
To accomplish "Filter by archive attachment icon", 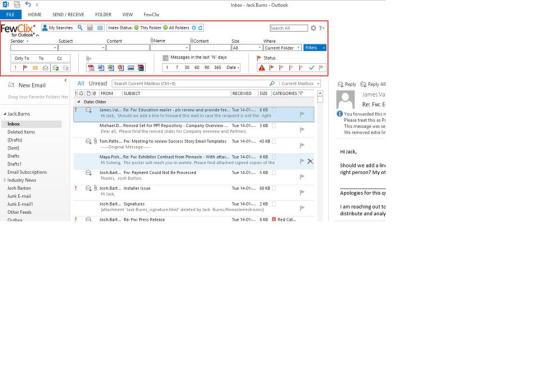I will (x=141, y=68).
